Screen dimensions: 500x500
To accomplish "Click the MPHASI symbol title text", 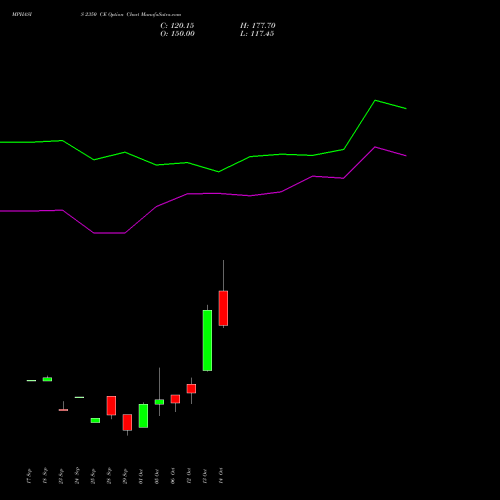I will pos(22,15).
